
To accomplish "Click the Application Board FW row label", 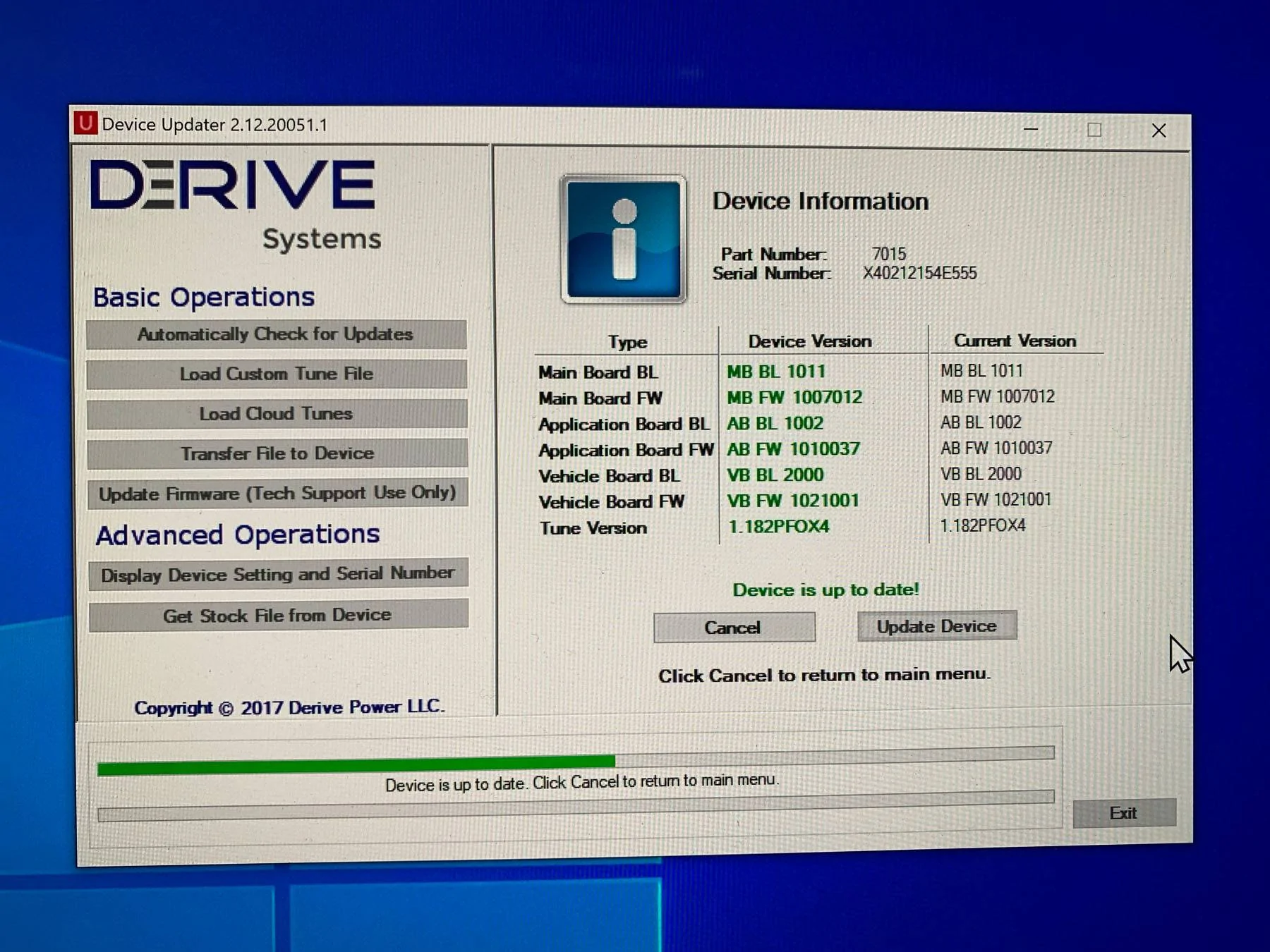I will click(627, 450).
